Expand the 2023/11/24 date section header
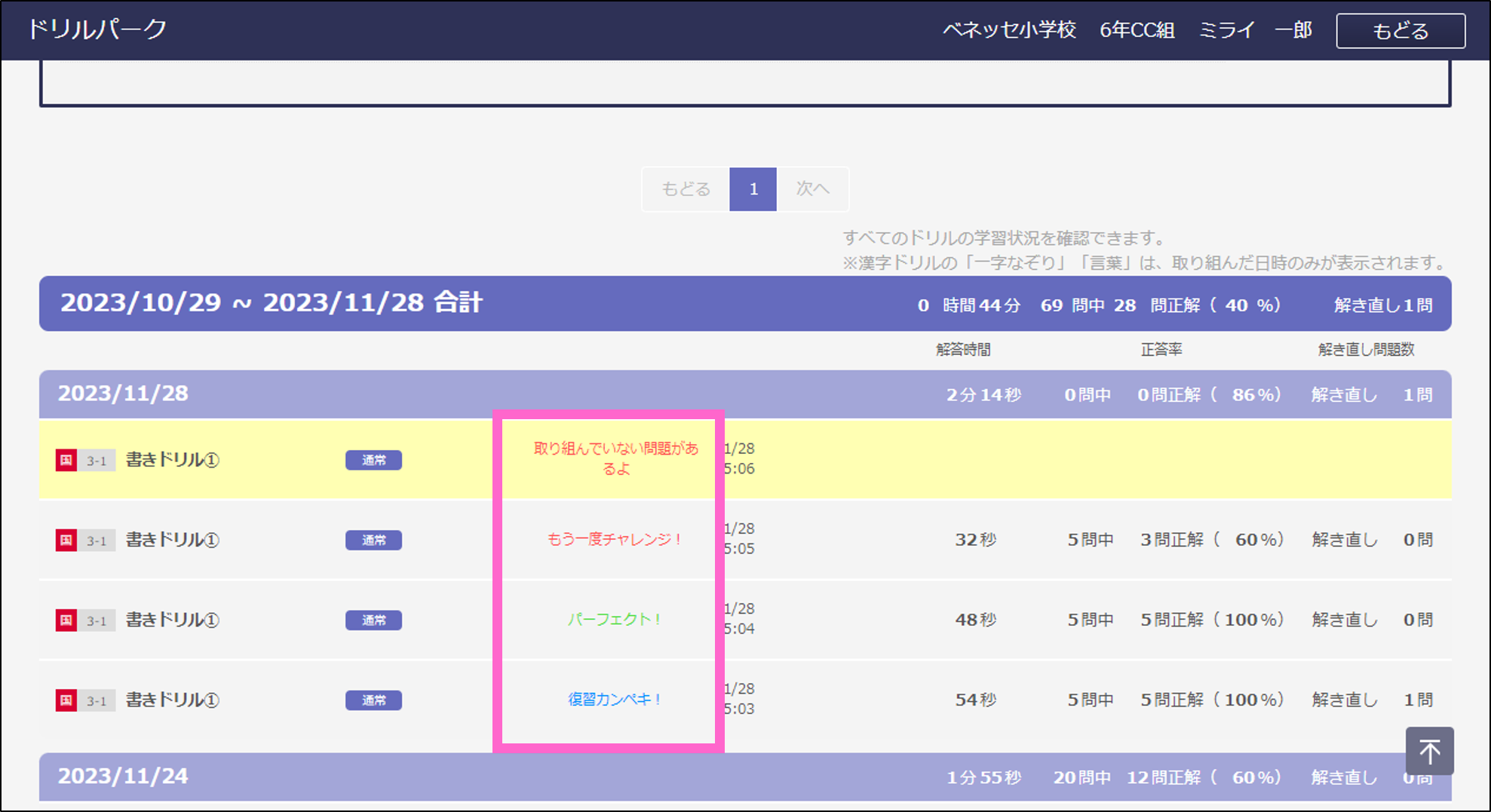 click(123, 776)
